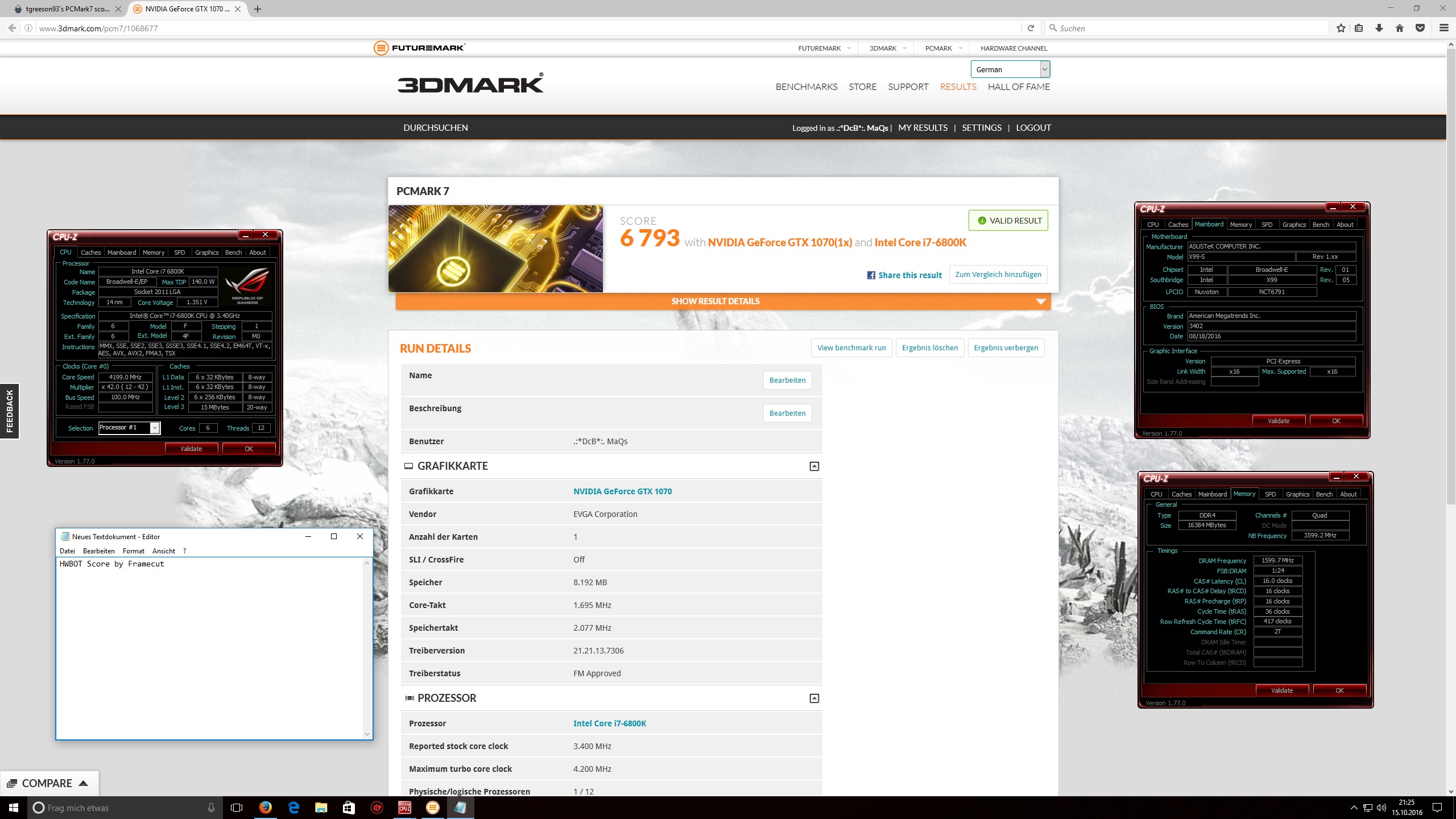The width and height of the screenshot is (1456, 819).
Task: Click the ROG CPU-Z taskbar icon
Action: tap(404, 808)
